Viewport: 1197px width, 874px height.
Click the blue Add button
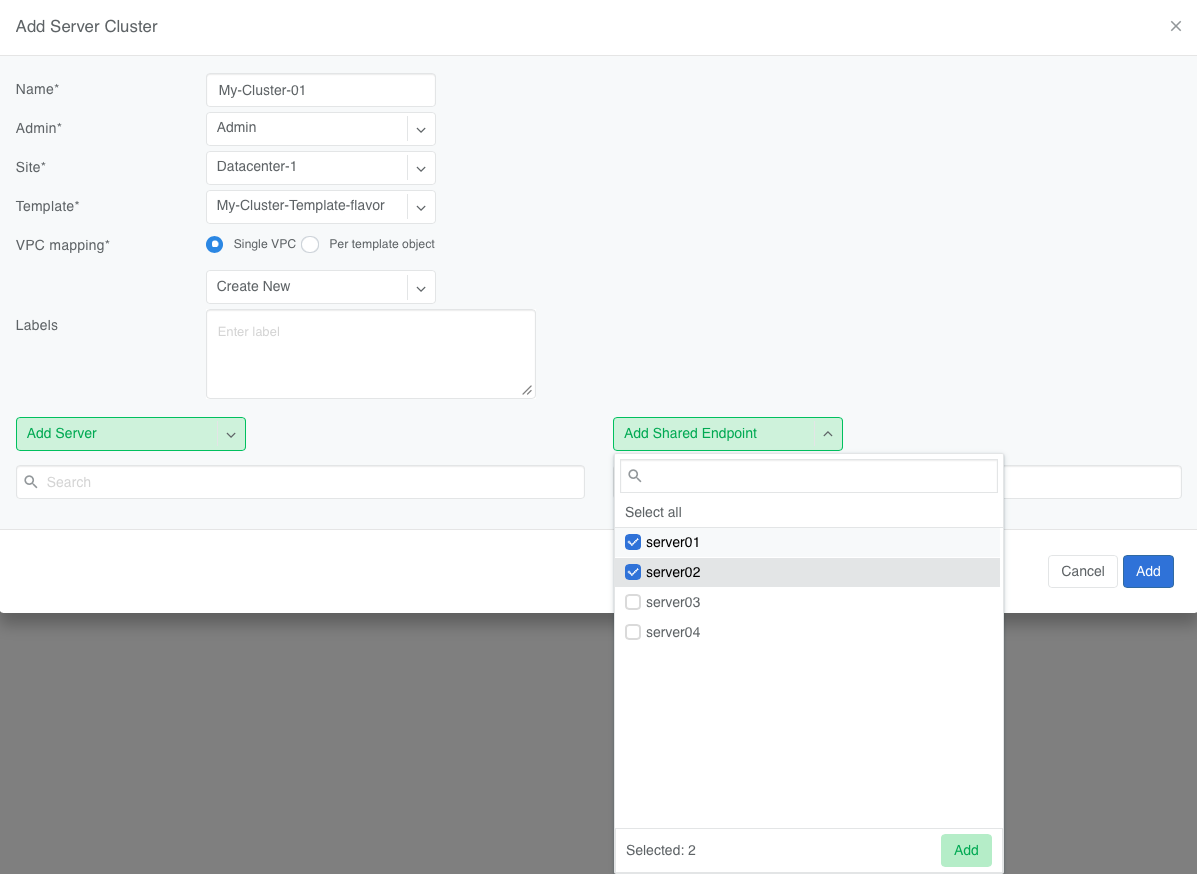coord(1148,571)
